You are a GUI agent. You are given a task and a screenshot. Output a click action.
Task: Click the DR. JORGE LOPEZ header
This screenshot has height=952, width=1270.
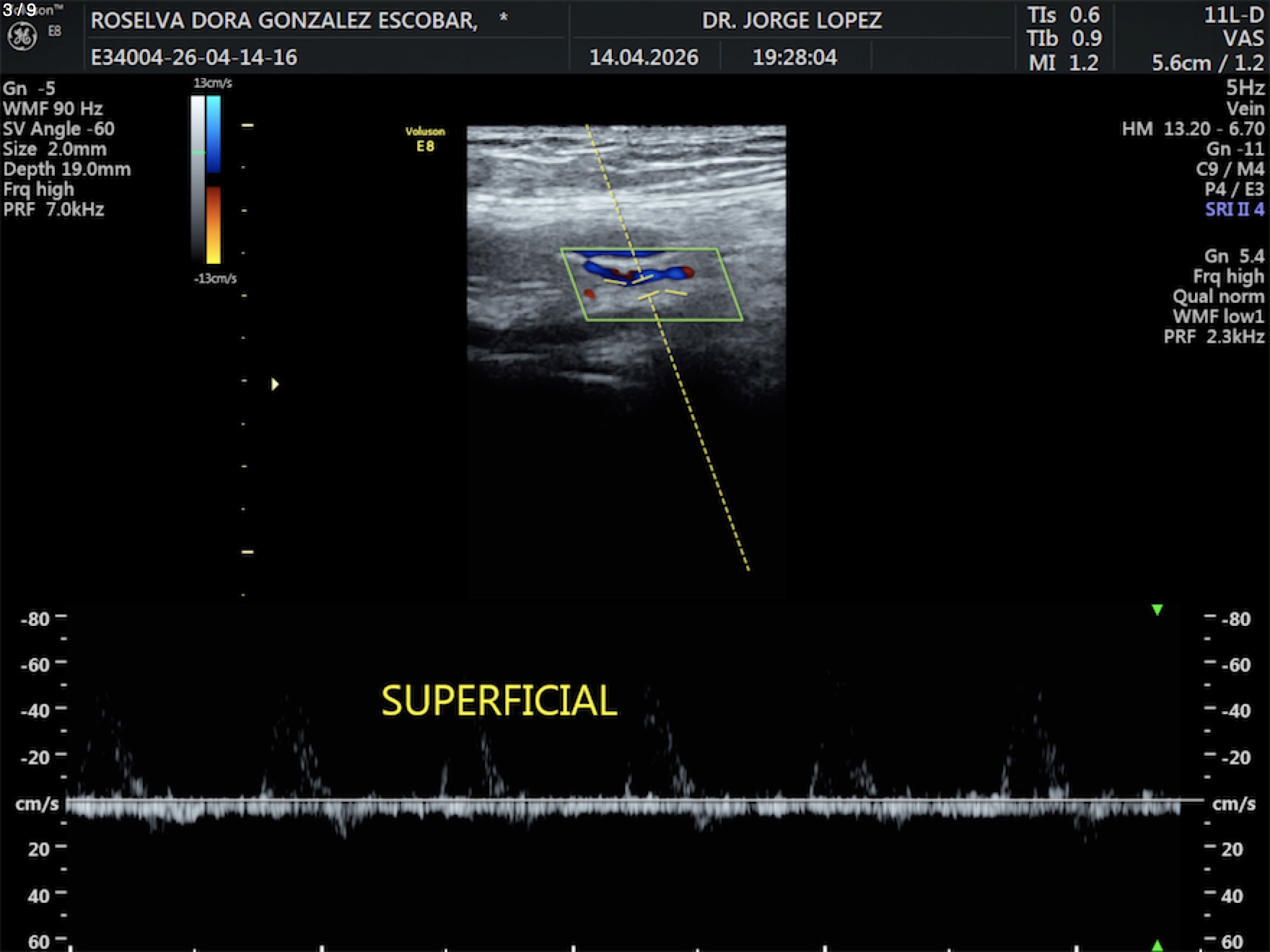pyautogui.click(x=792, y=21)
